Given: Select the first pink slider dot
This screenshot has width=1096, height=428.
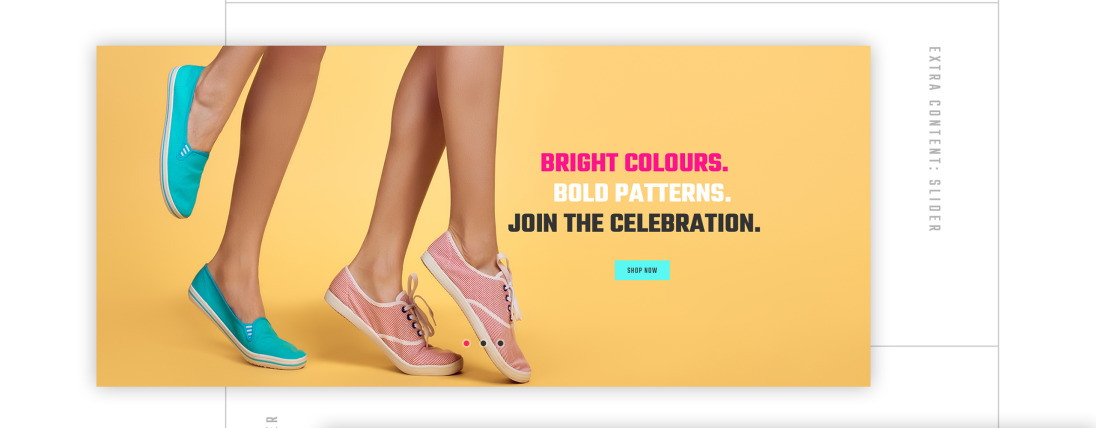Looking at the screenshot, I should point(466,343).
